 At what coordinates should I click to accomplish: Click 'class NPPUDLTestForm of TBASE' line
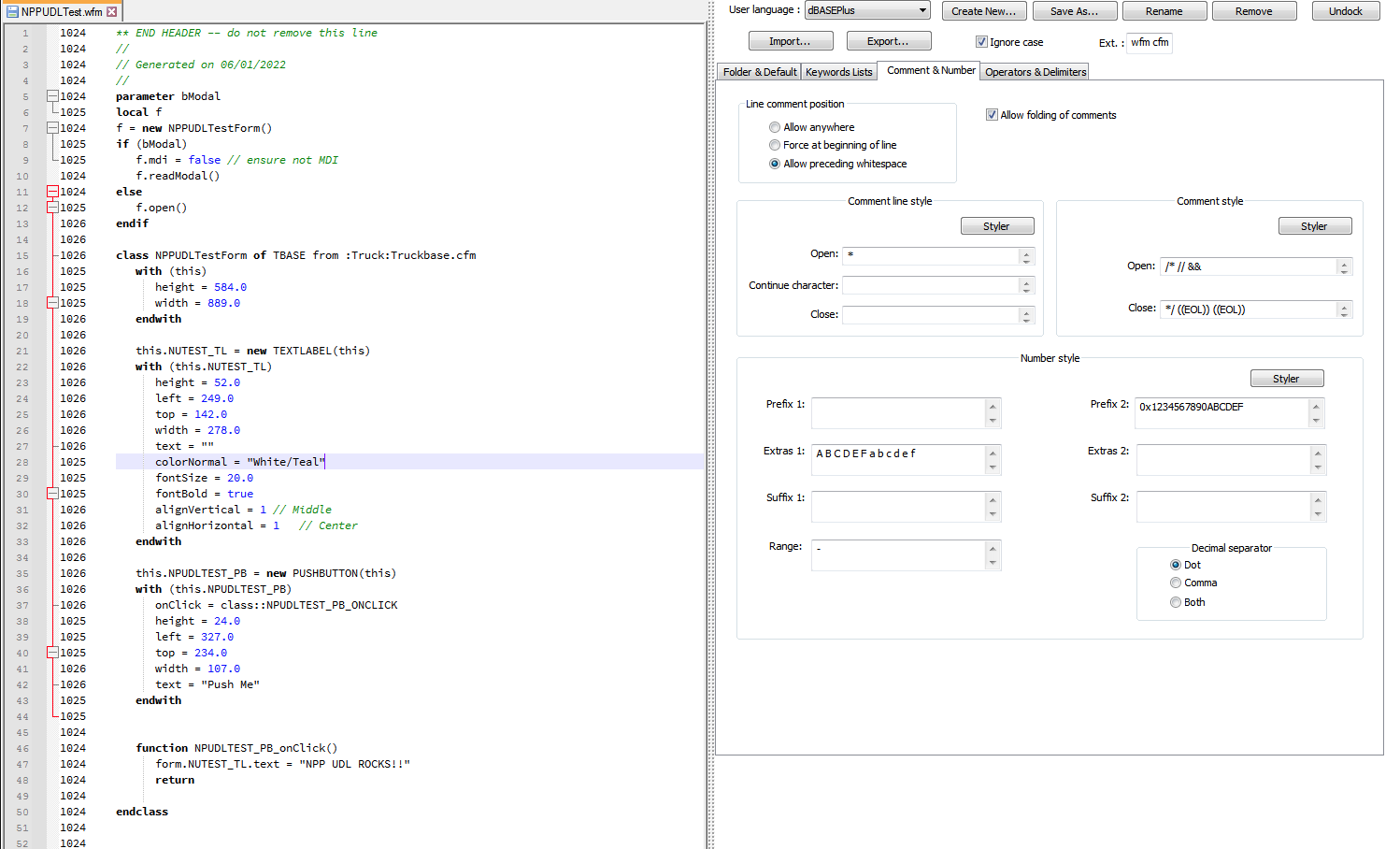(x=296, y=255)
